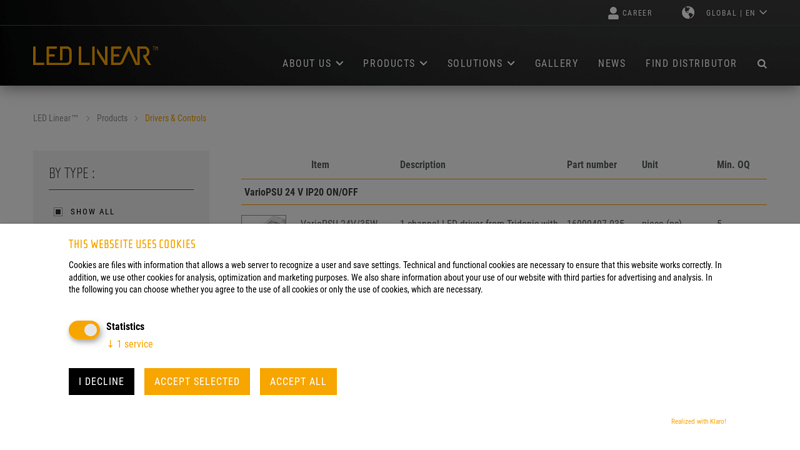The height and width of the screenshot is (450, 800).
Task: Open the Realized with Klaro link
Action: coord(698,422)
